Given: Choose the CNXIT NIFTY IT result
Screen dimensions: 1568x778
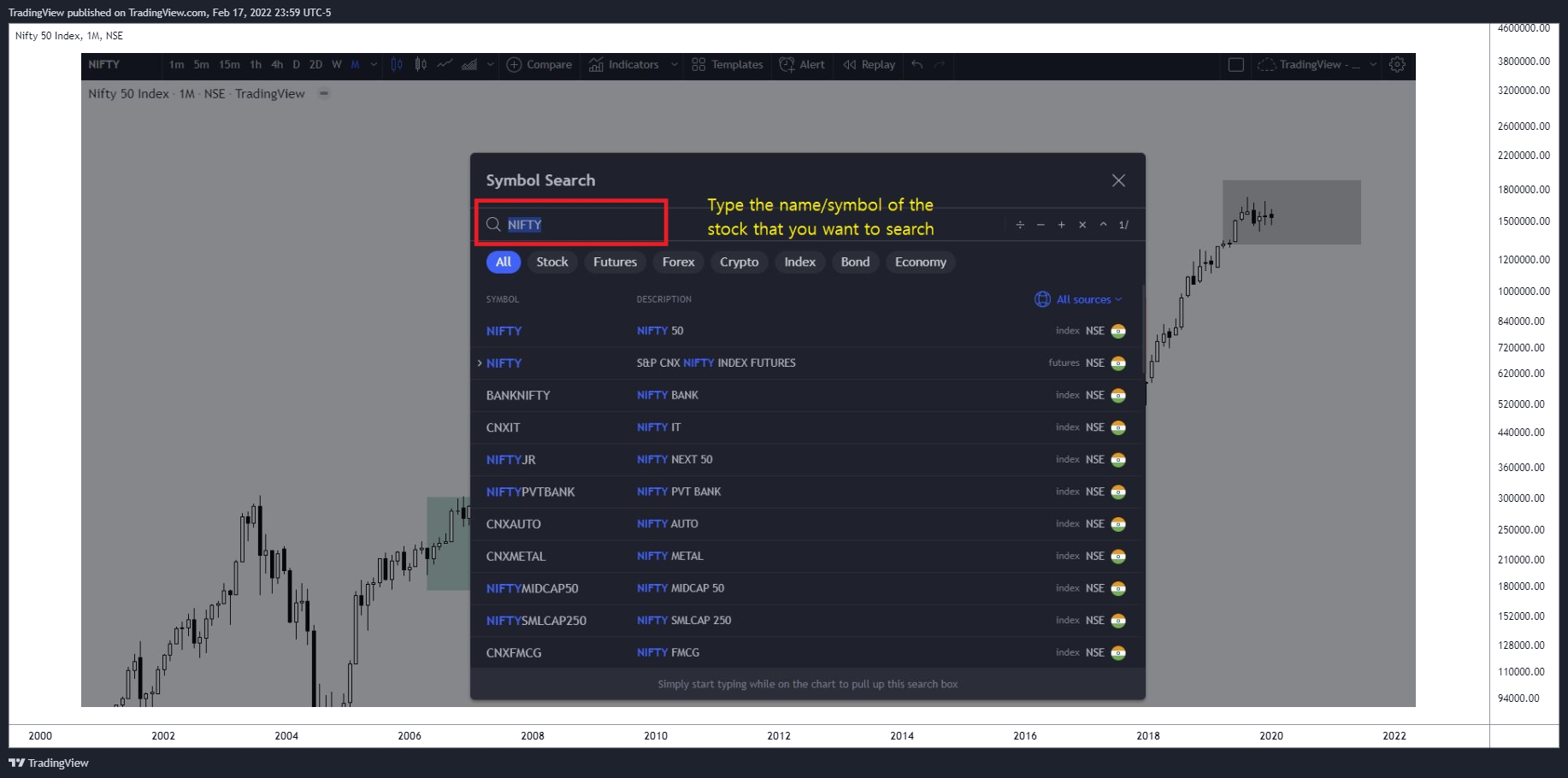Looking at the screenshot, I should point(805,427).
